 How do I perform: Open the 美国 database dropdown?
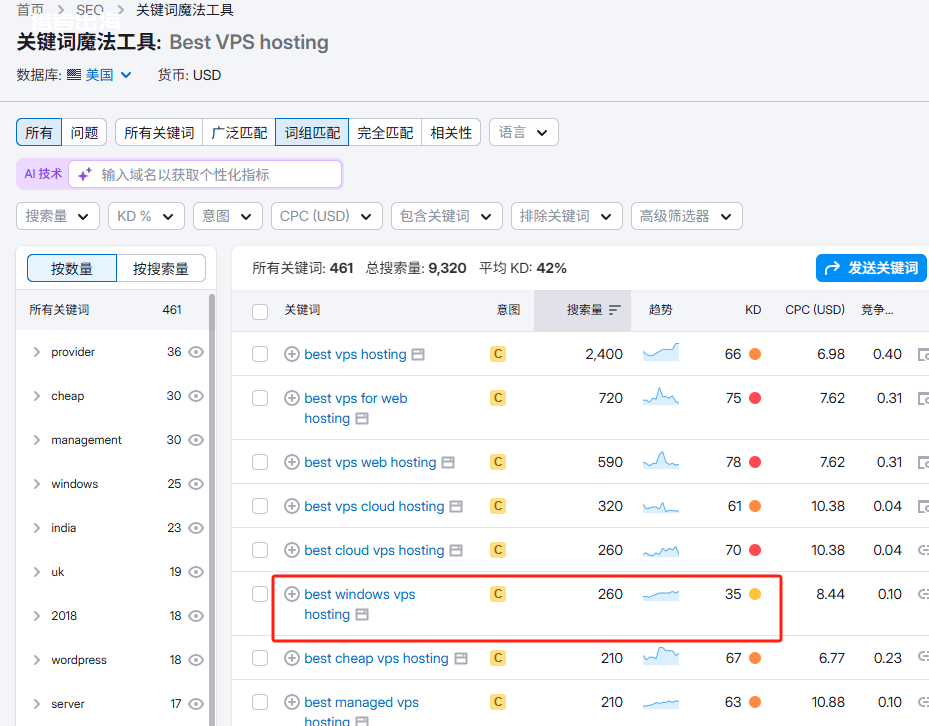pos(99,75)
